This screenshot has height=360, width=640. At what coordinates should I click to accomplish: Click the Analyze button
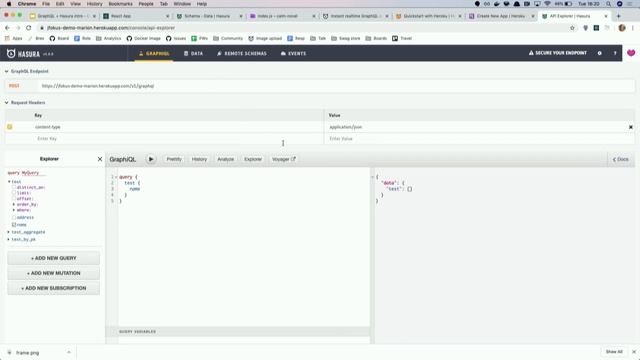pos(225,159)
